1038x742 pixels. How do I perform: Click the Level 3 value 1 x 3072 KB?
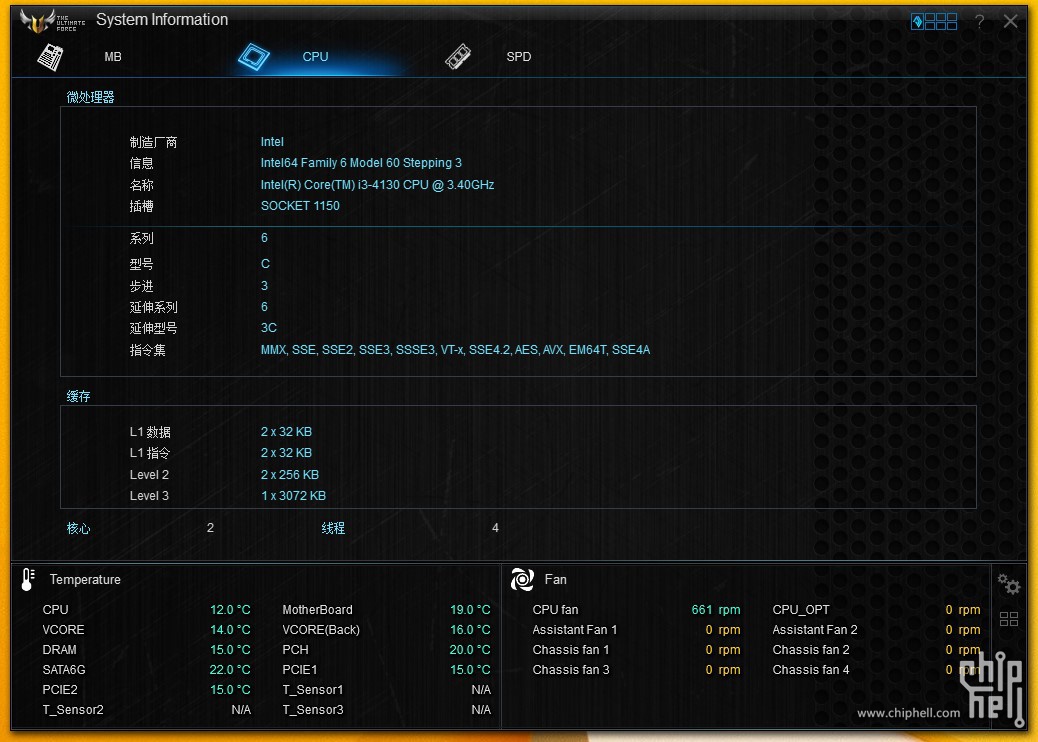tap(293, 496)
